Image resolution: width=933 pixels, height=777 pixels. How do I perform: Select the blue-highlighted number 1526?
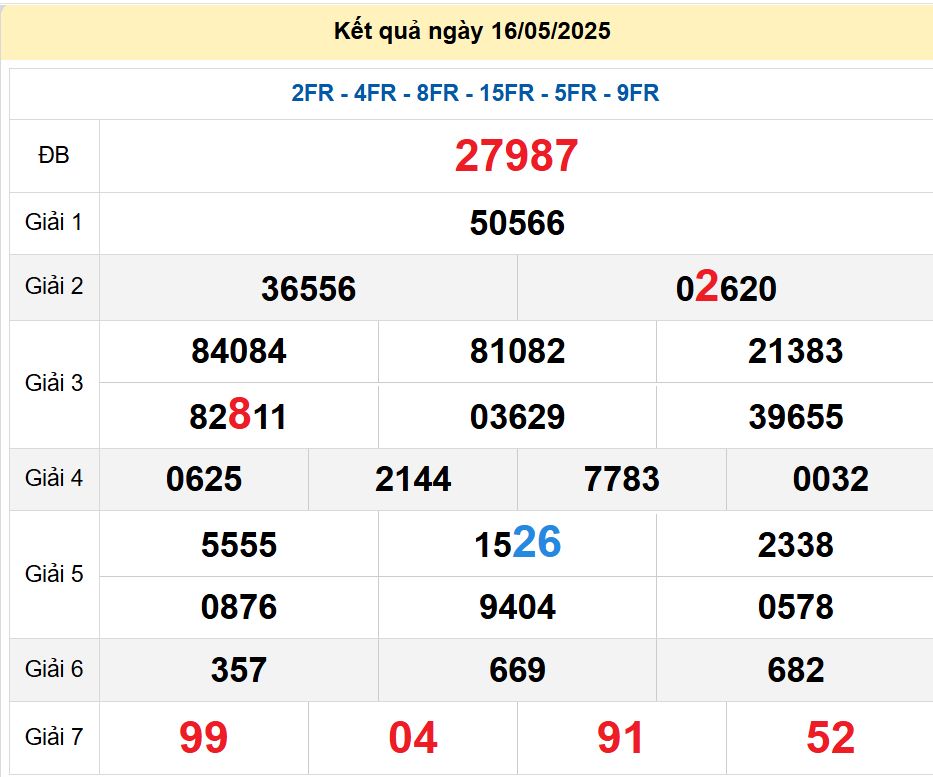click(x=516, y=545)
